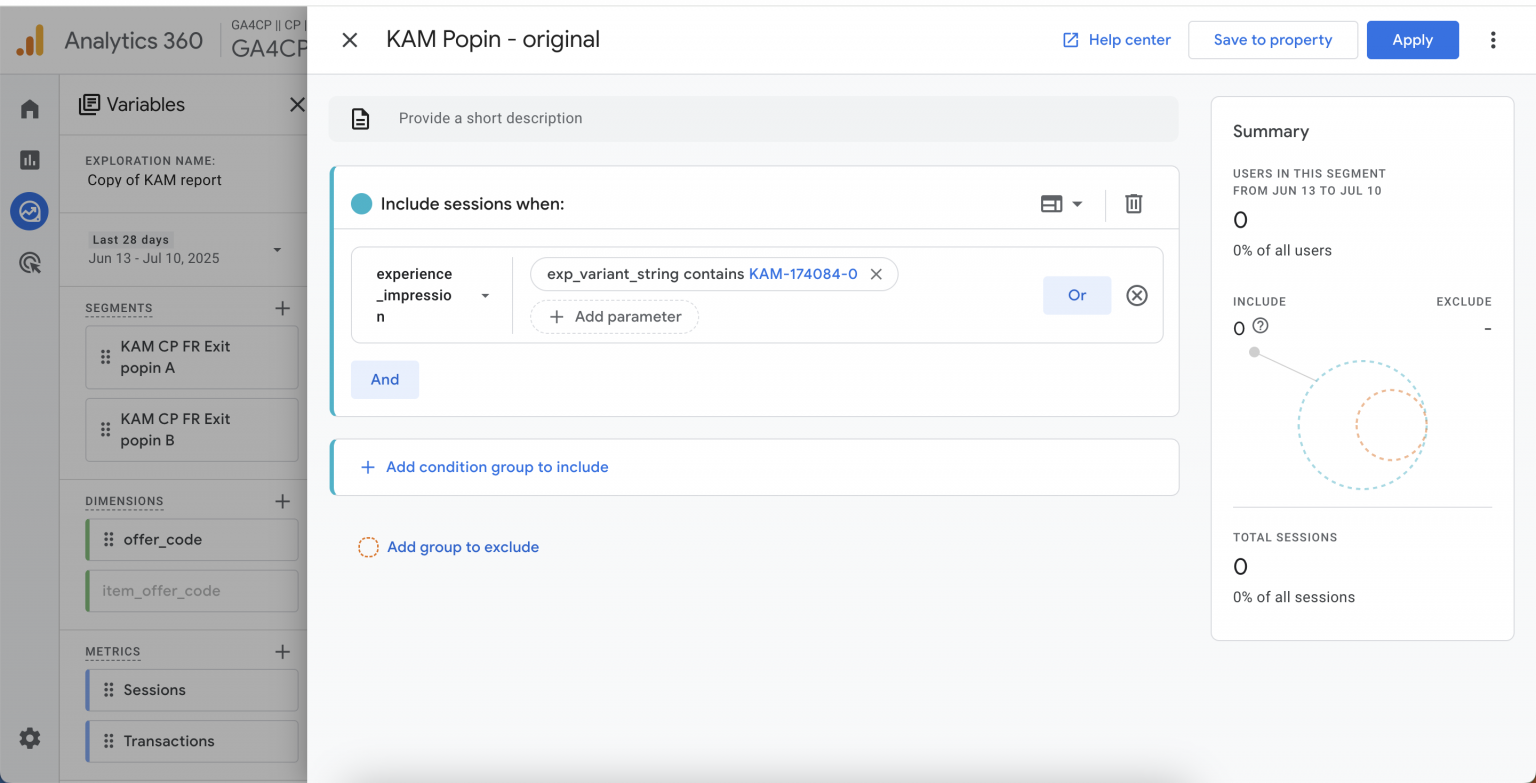Click the Apply button
This screenshot has height=783, width=1536.
click(1412, 40)
